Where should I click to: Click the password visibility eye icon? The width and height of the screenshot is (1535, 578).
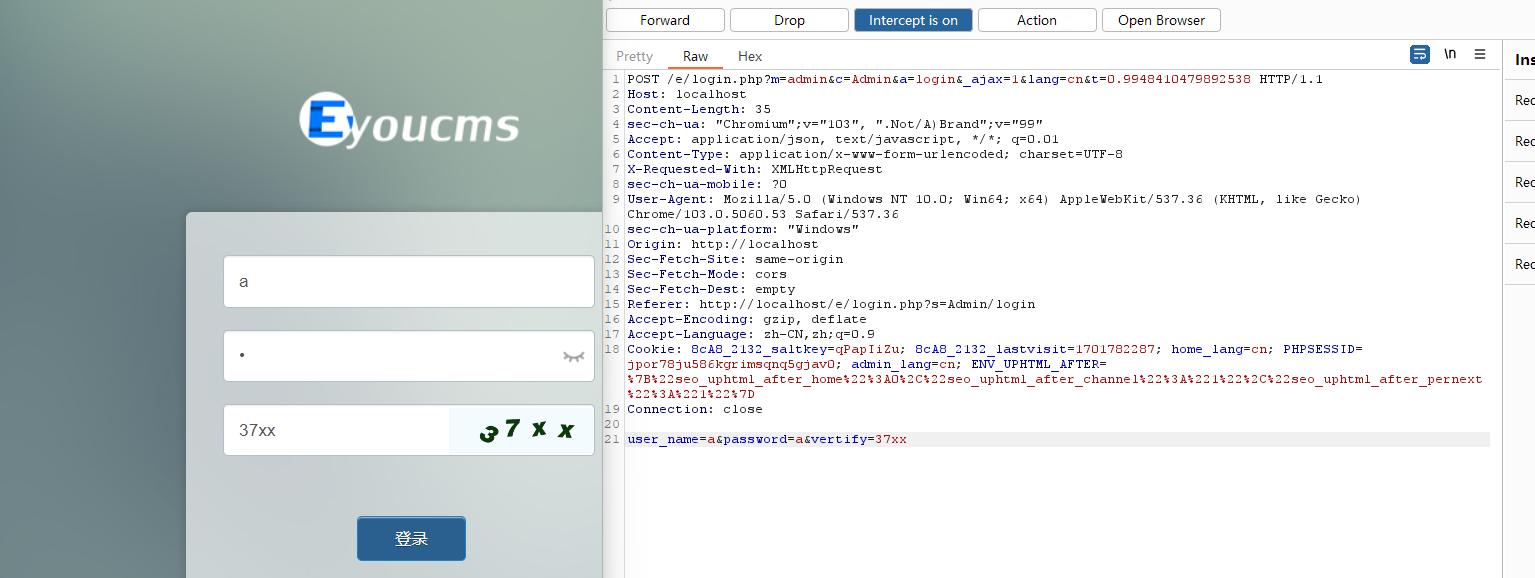coord(573,356)
